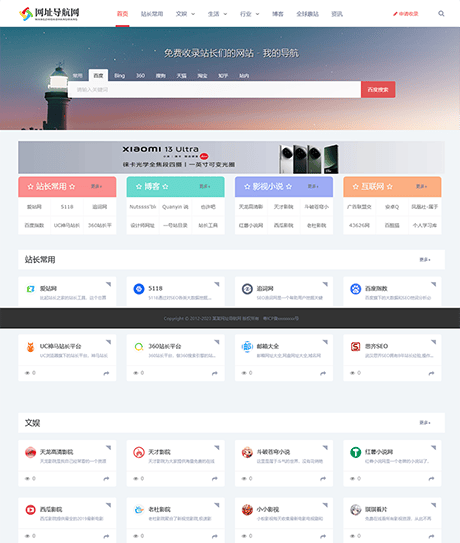The image size is (460, 543).
Task: Click the eye view counter on 天龙高清影院 card
Action: [x=30, y=479]
